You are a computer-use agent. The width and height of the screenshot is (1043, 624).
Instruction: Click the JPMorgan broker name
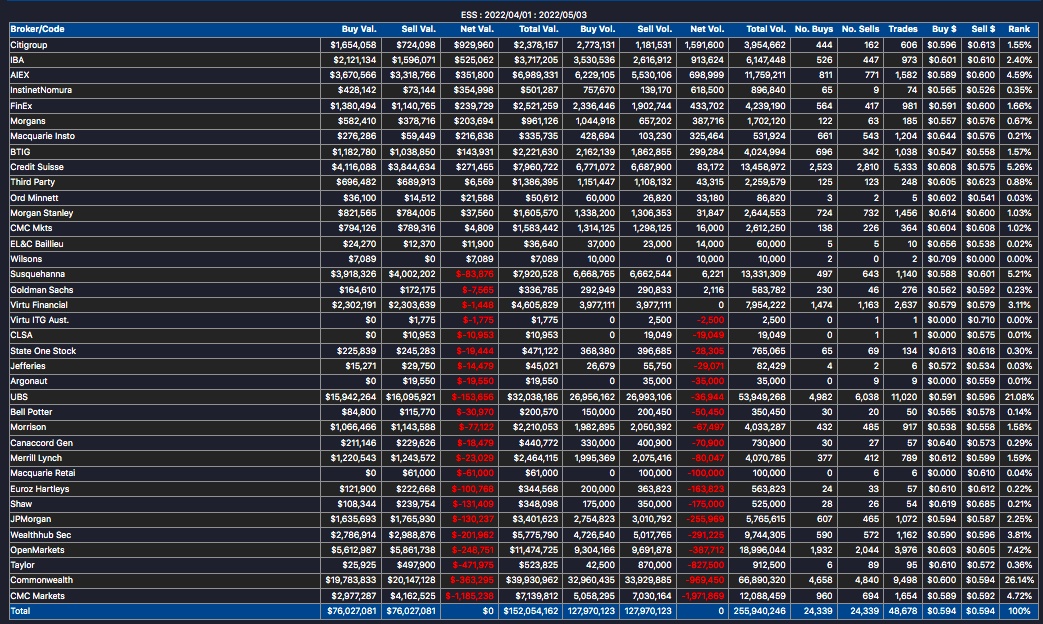tap(31, 519)
